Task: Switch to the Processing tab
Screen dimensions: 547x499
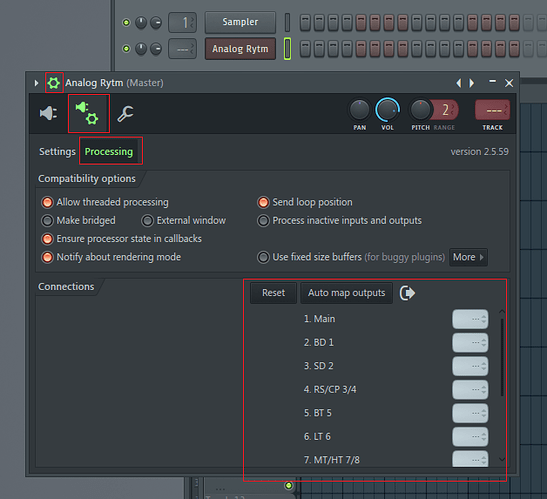Action: tap(109, 151)
